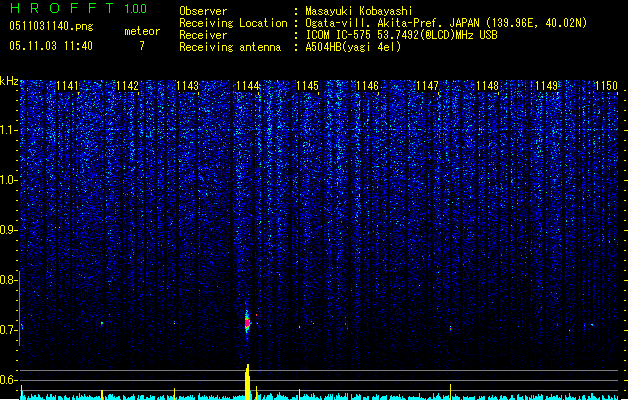629x400 pixels.
Task: Click time marker 1146
Action: click(367, 86)
